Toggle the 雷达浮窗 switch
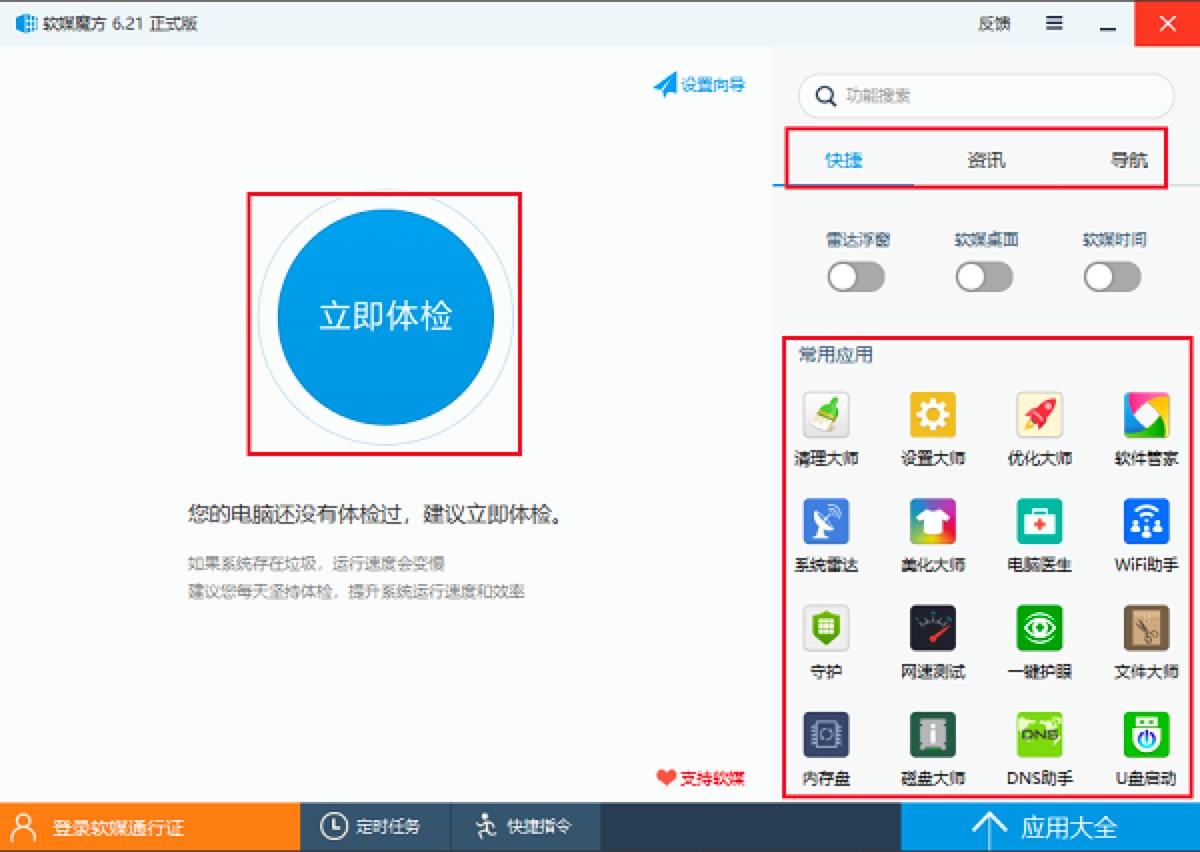 tap(856, 277)
